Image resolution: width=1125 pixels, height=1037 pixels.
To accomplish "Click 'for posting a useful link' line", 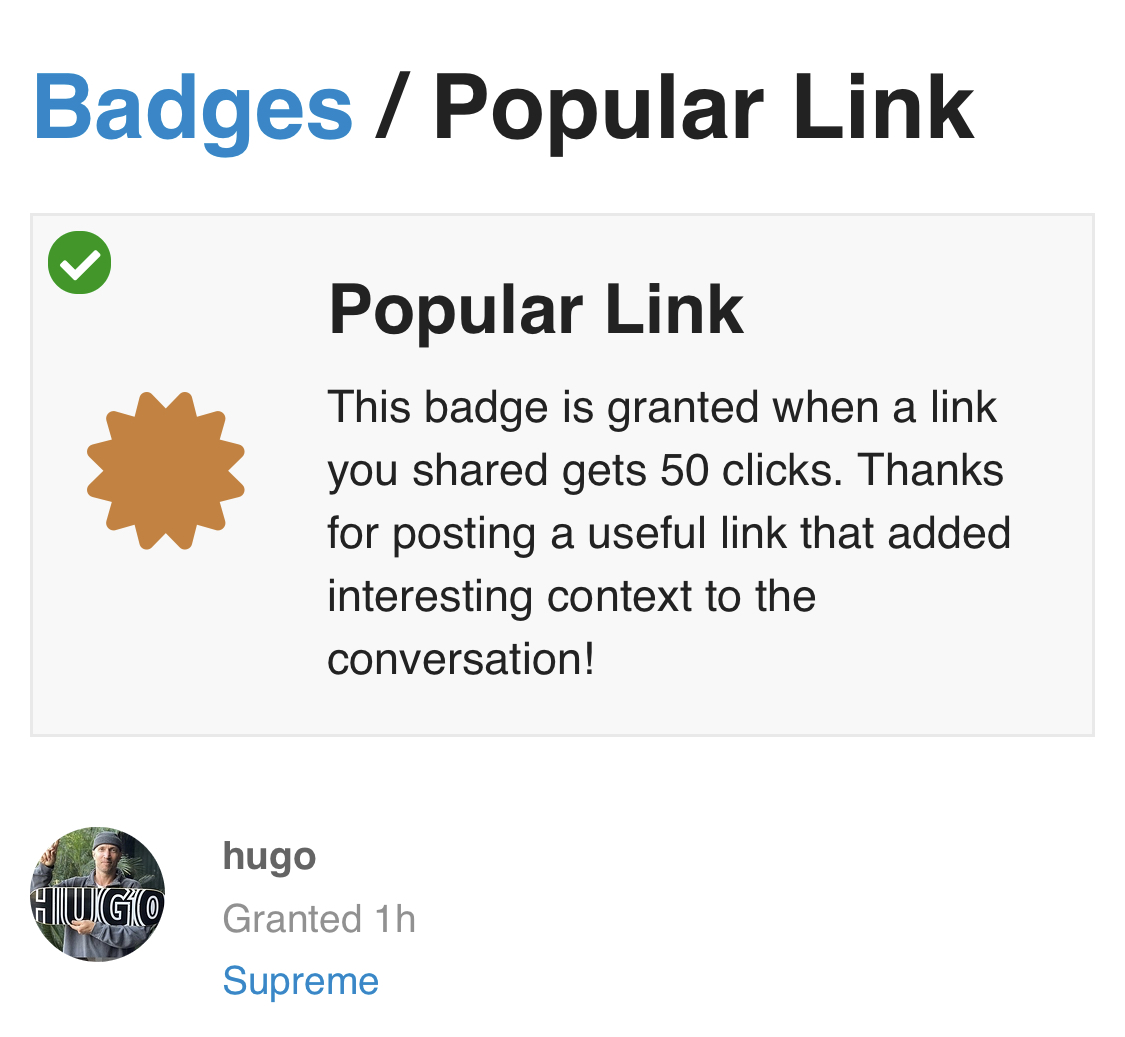I will point(557,534).
